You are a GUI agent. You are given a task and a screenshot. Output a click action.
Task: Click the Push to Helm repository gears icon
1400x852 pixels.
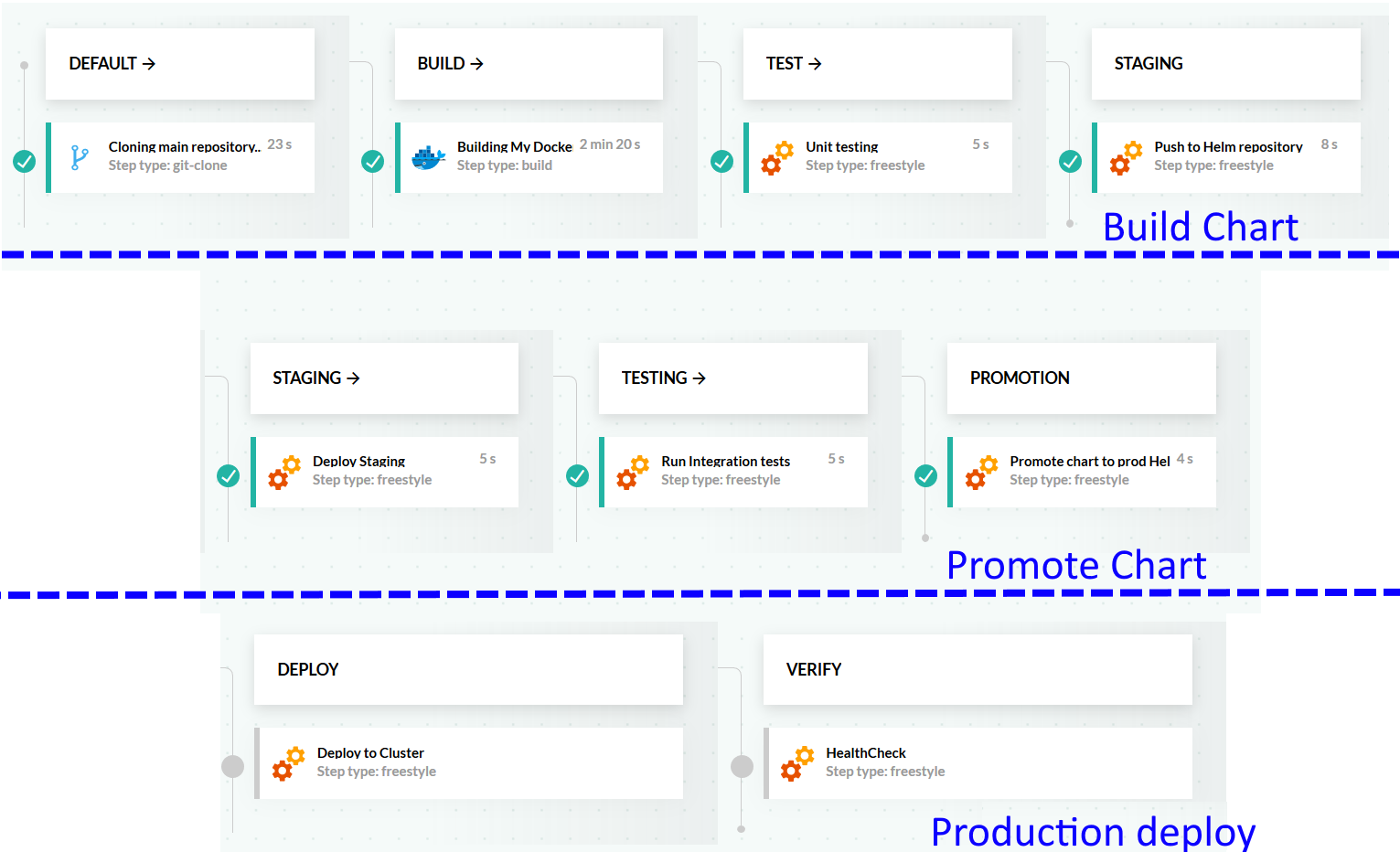pyautogui.click(x=1126, y=157)
